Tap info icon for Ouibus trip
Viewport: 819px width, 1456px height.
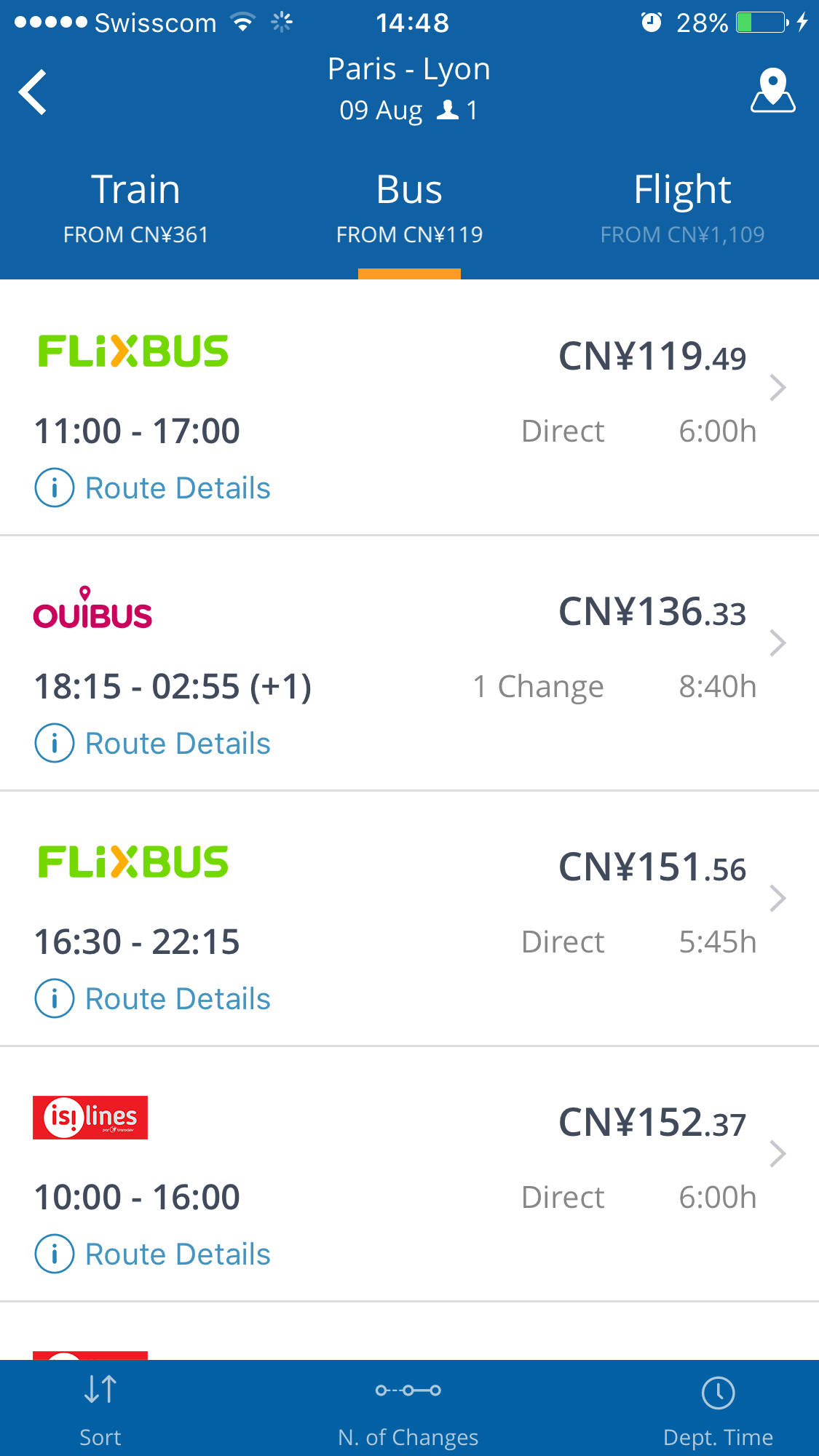[x=55, y=743]
